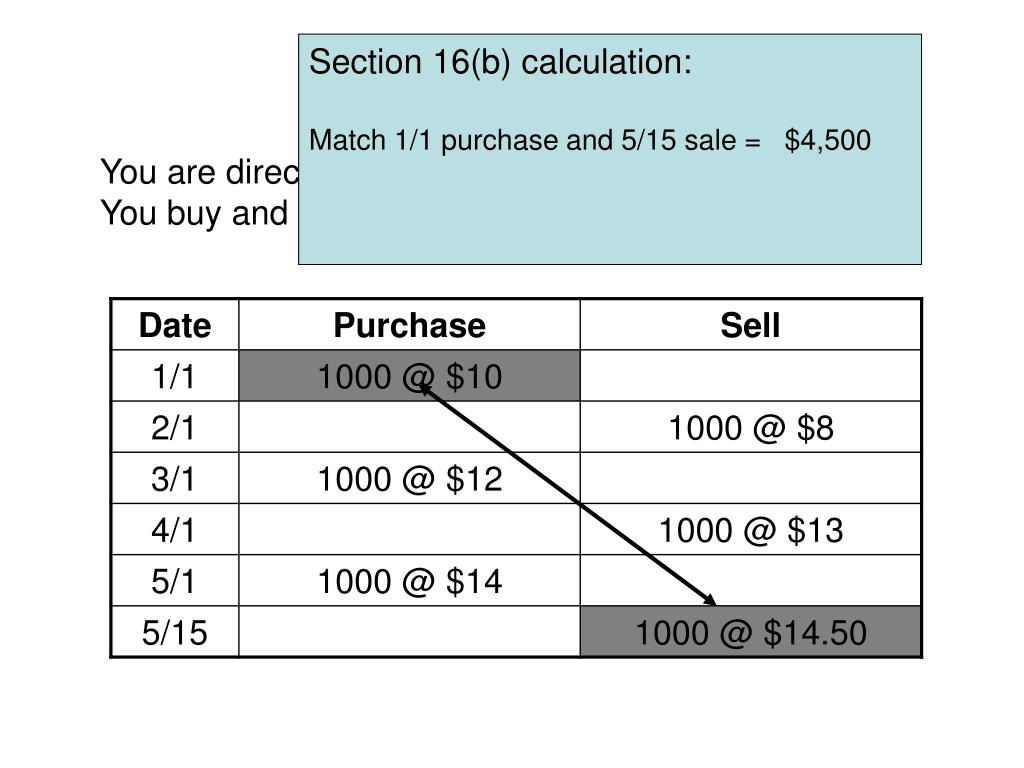Click the 'You are direc' text line
This screenshot has width=1024, height=768.
tap(199, 172)
